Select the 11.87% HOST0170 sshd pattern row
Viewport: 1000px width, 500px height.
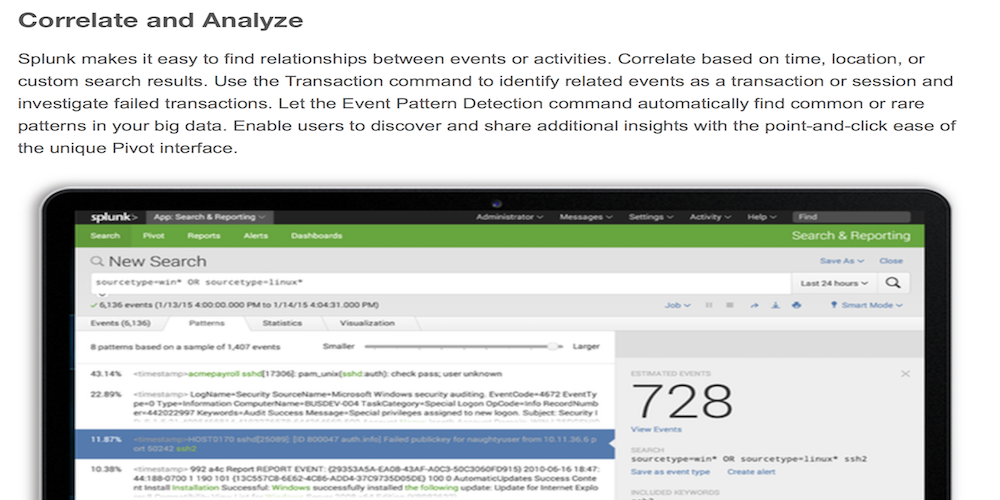point(345,444)
